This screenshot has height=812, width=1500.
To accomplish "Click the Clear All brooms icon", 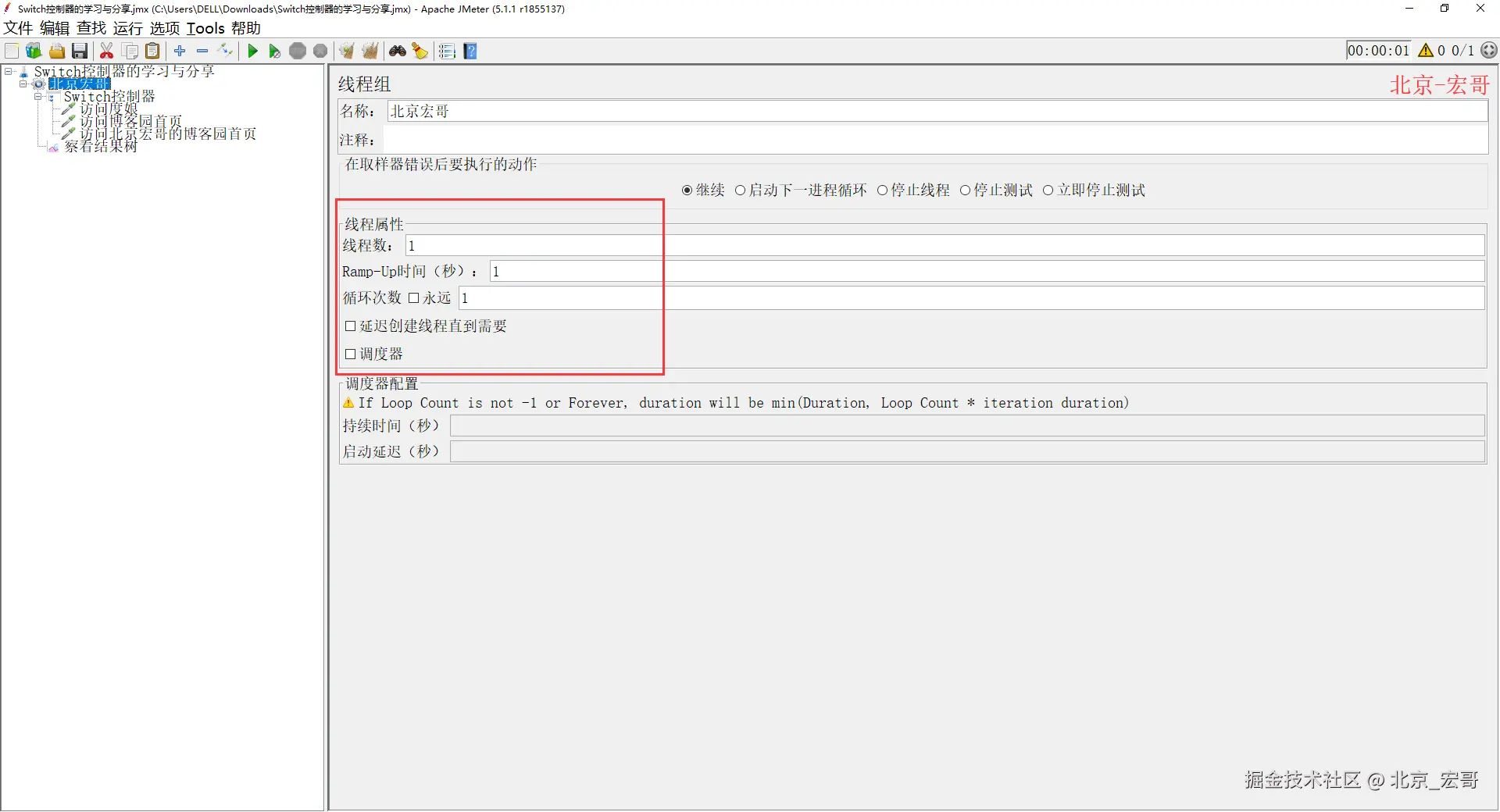I will coord(370,51).
